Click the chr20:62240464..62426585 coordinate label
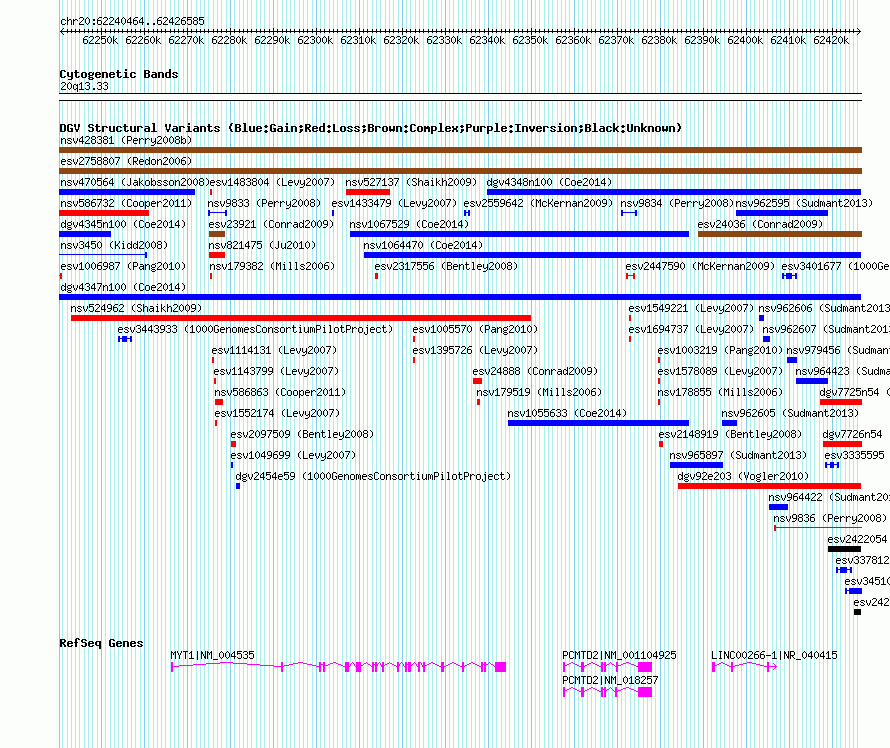Viewport: 890px width, 748px height. point(132,21)
